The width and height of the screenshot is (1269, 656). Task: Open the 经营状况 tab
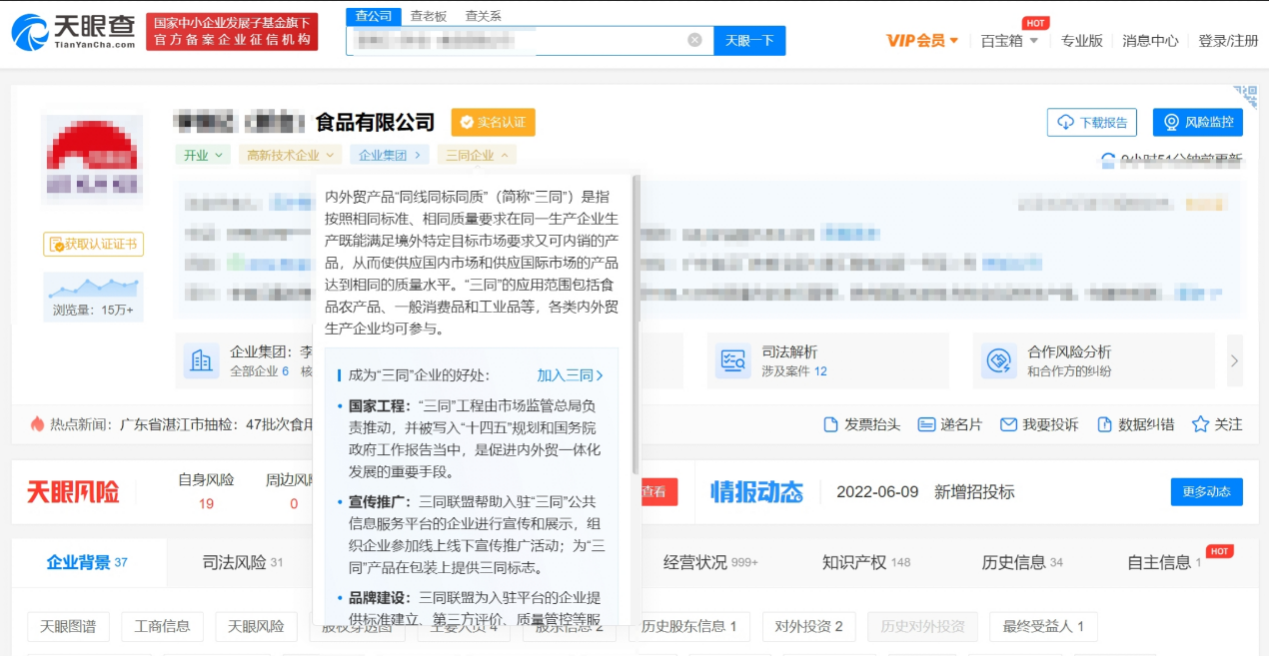point(710,562)
